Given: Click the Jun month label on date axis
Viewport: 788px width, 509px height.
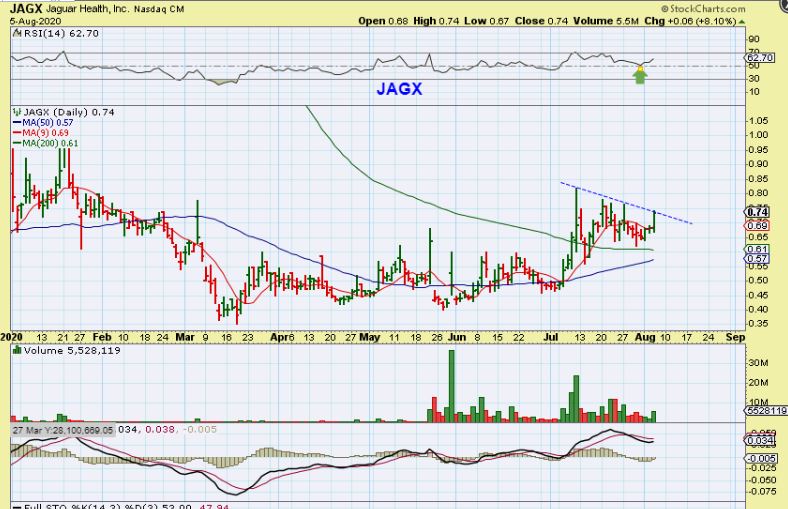Looking at the screenshot, I should pos(457,337).
